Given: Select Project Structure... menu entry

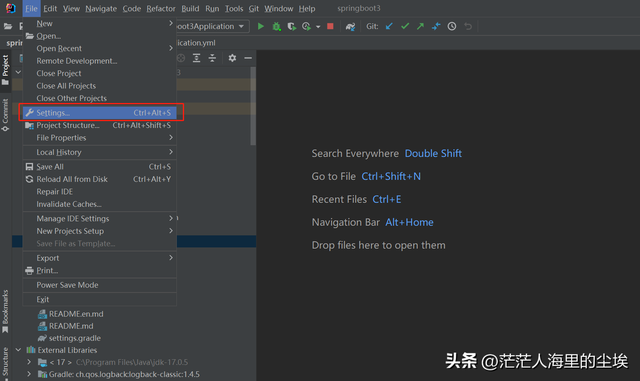Looking at the screenshot, I should click(x=100, y=125).
